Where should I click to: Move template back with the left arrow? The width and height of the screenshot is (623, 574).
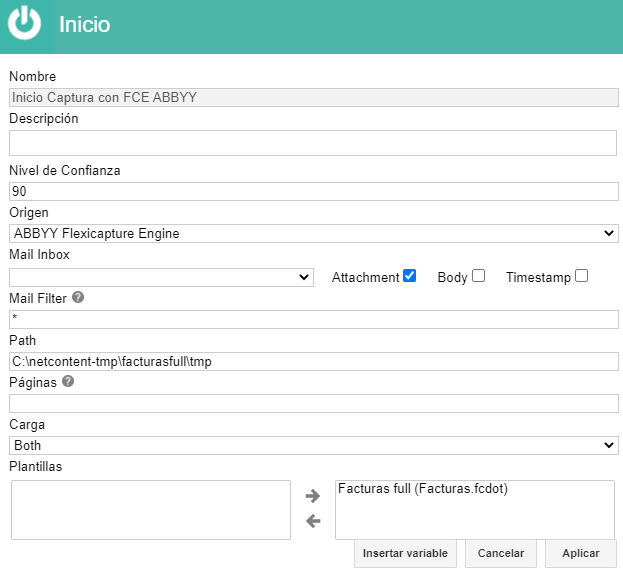[313, 521]
